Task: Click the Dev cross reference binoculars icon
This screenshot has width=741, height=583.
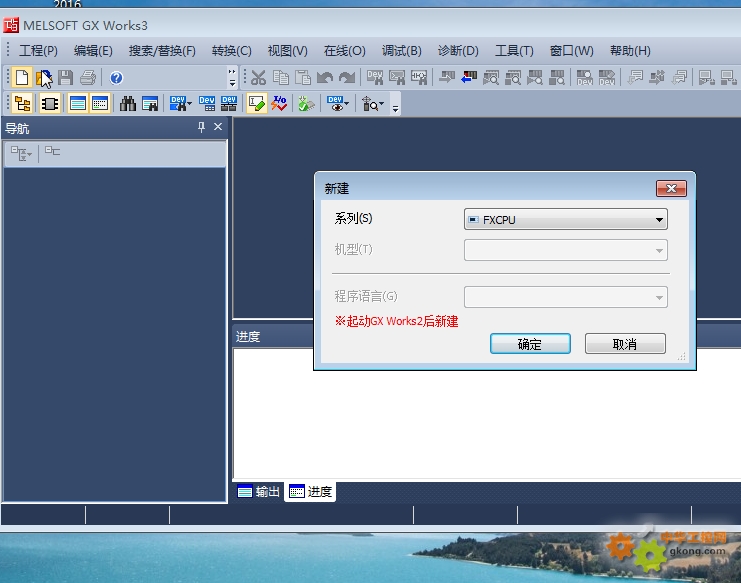Action: click(178, 103)
